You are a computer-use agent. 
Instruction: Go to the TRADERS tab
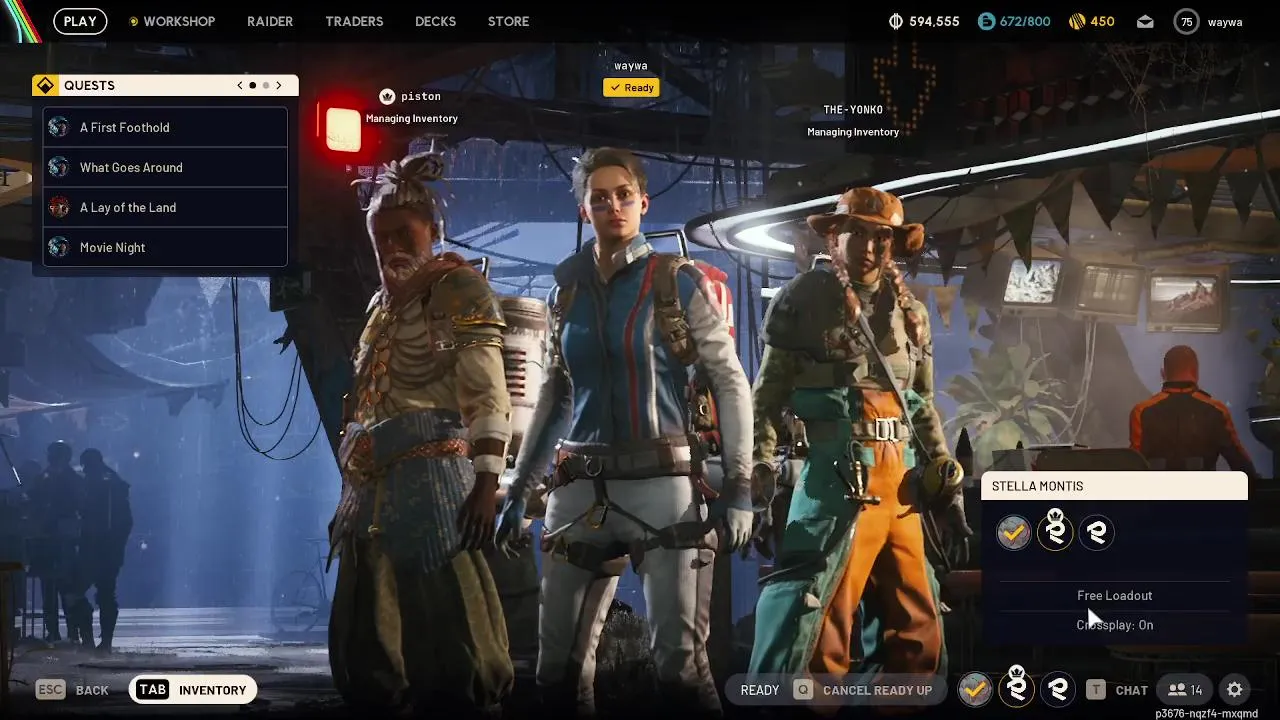[x=354, y=21]
